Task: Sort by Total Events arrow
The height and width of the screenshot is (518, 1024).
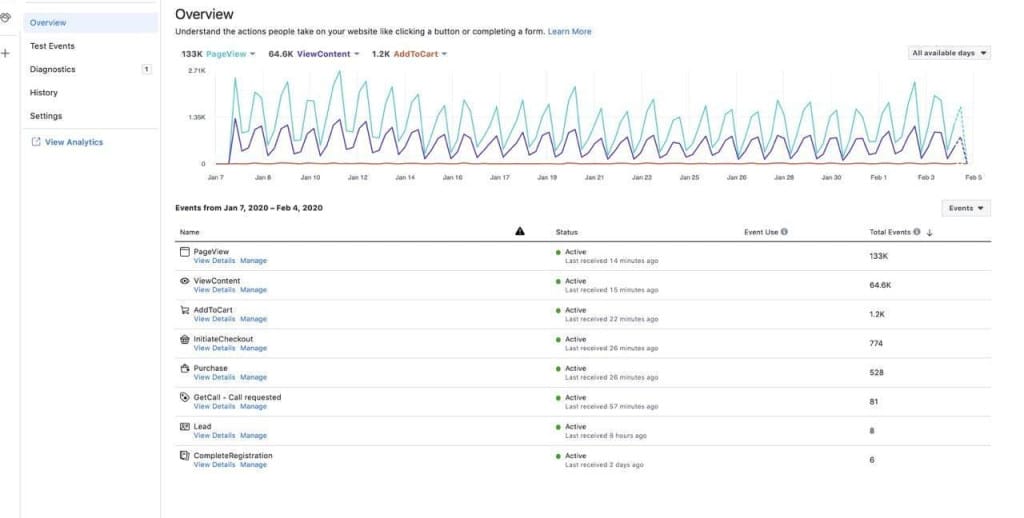Action: tap(929, 232)
